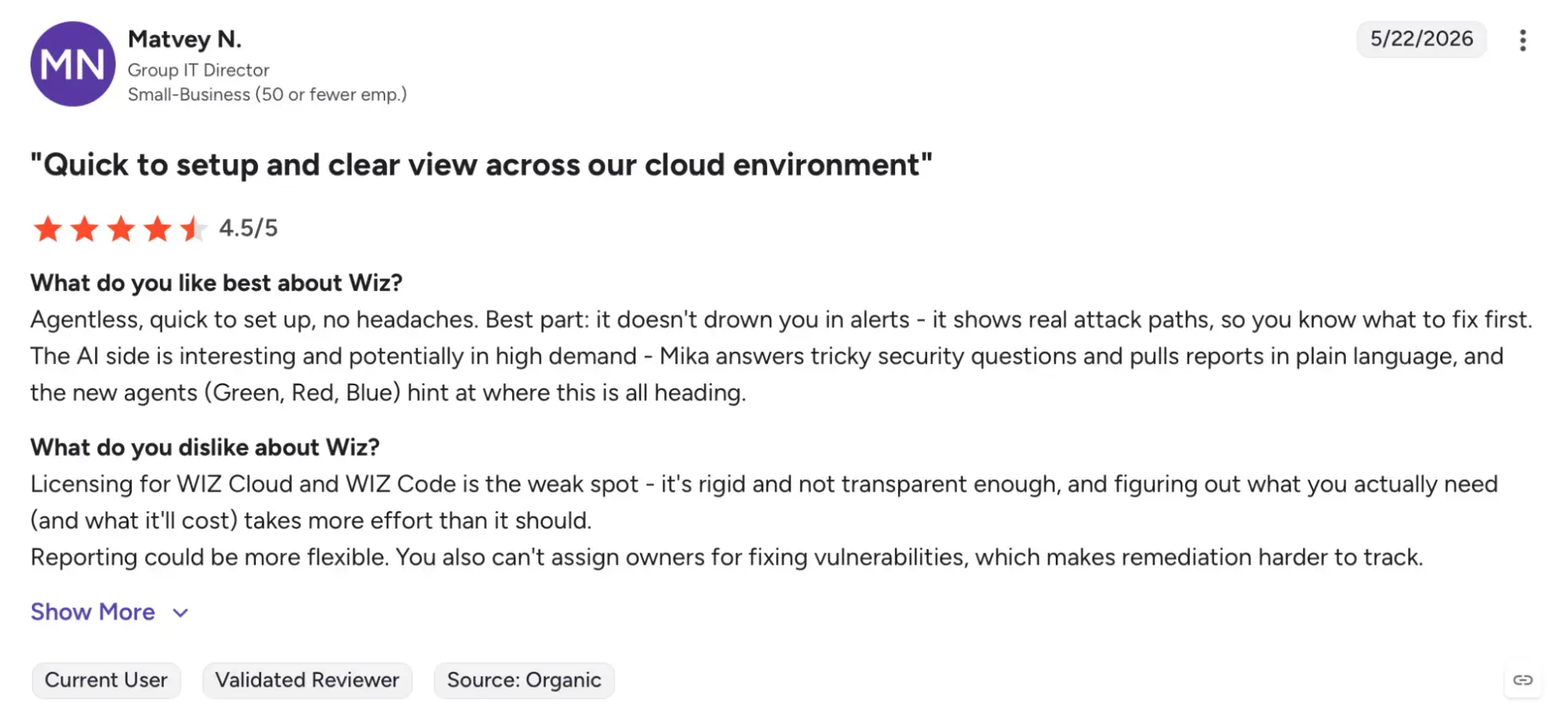Click the half-filled fifth star
The width and height of the screenshot is (1568, 722).
tap(194, 229)
